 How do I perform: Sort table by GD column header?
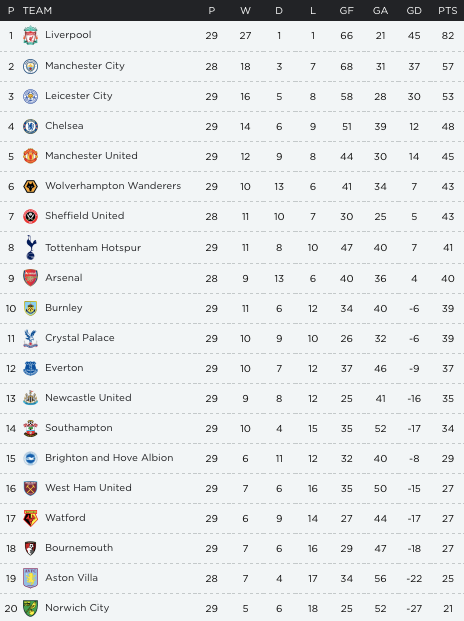[x=414, y=11]
